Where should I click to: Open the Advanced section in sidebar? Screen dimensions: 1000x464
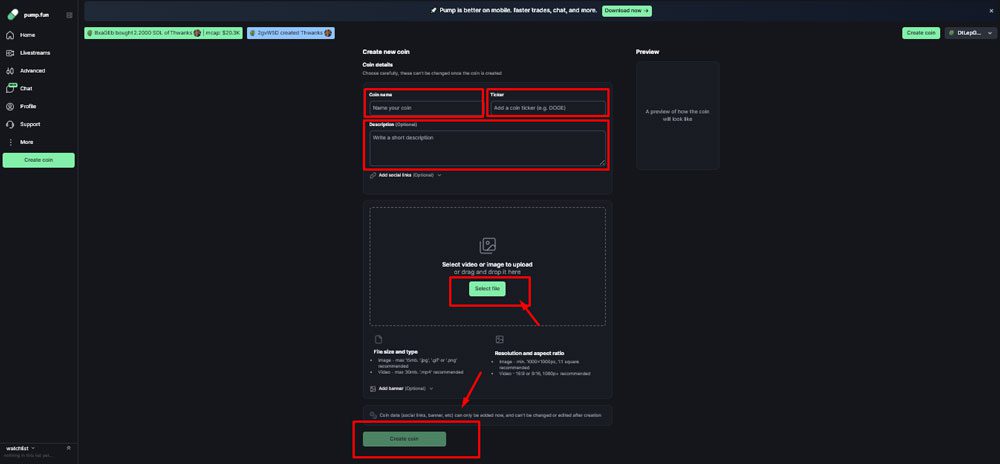32,71
